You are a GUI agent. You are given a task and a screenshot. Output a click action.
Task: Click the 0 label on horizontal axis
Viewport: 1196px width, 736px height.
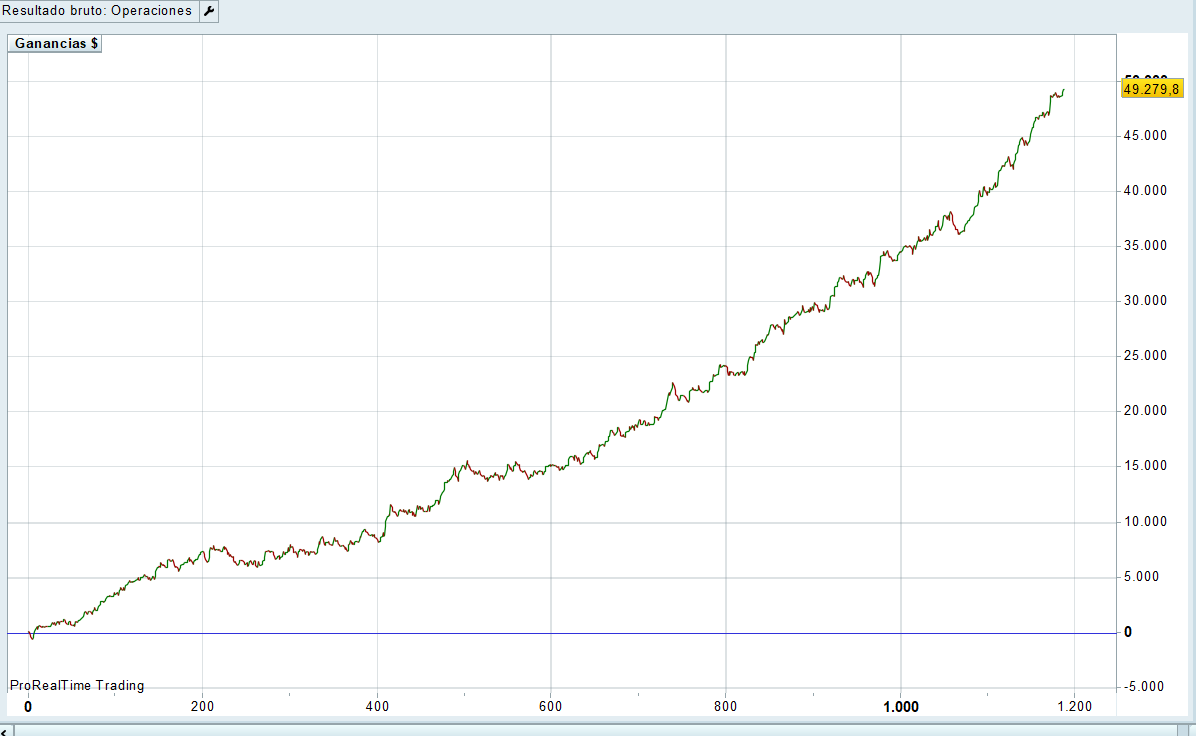tap(28, 706)
